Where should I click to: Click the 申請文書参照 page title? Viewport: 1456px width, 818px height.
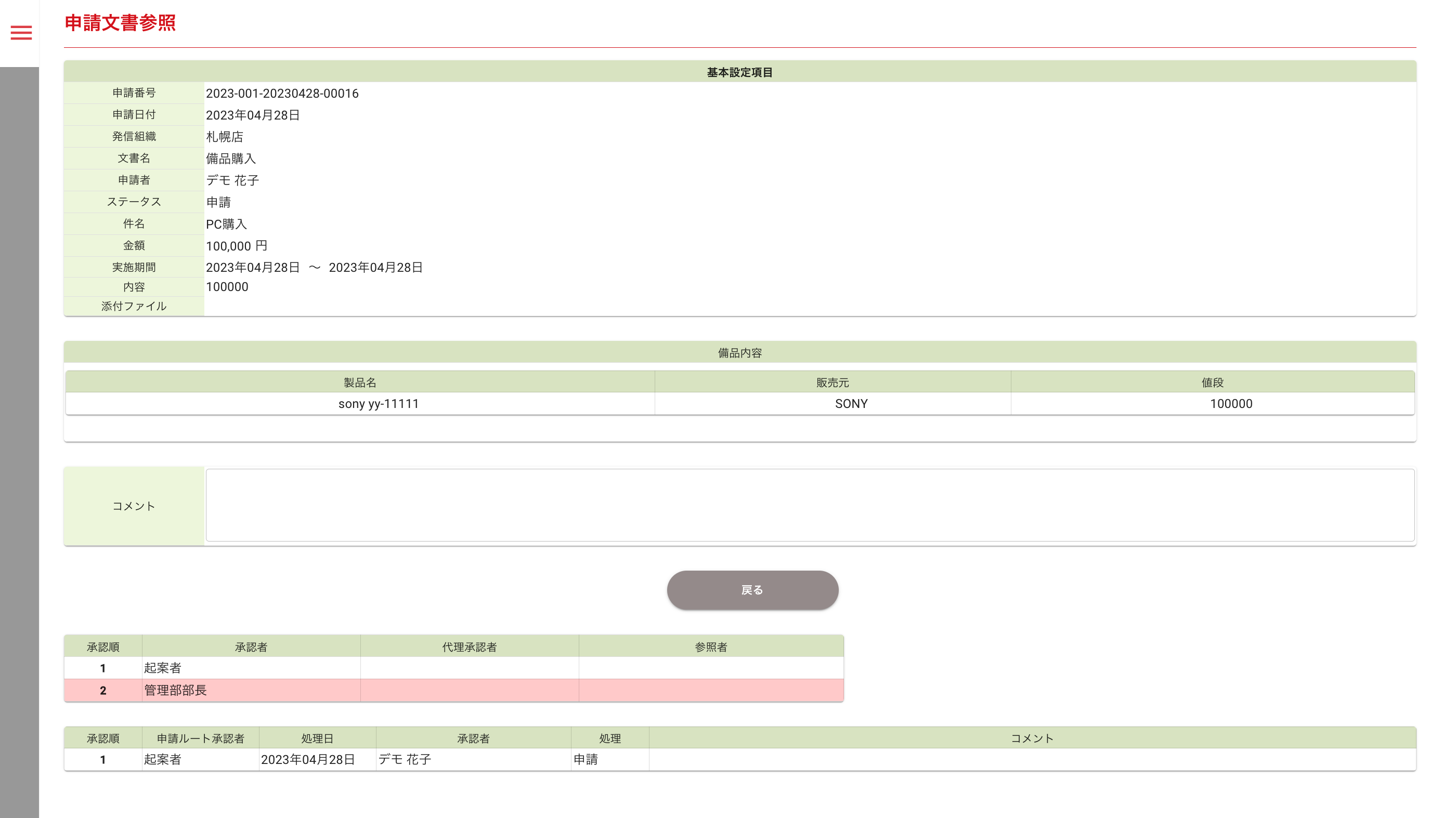coord(121,22)
